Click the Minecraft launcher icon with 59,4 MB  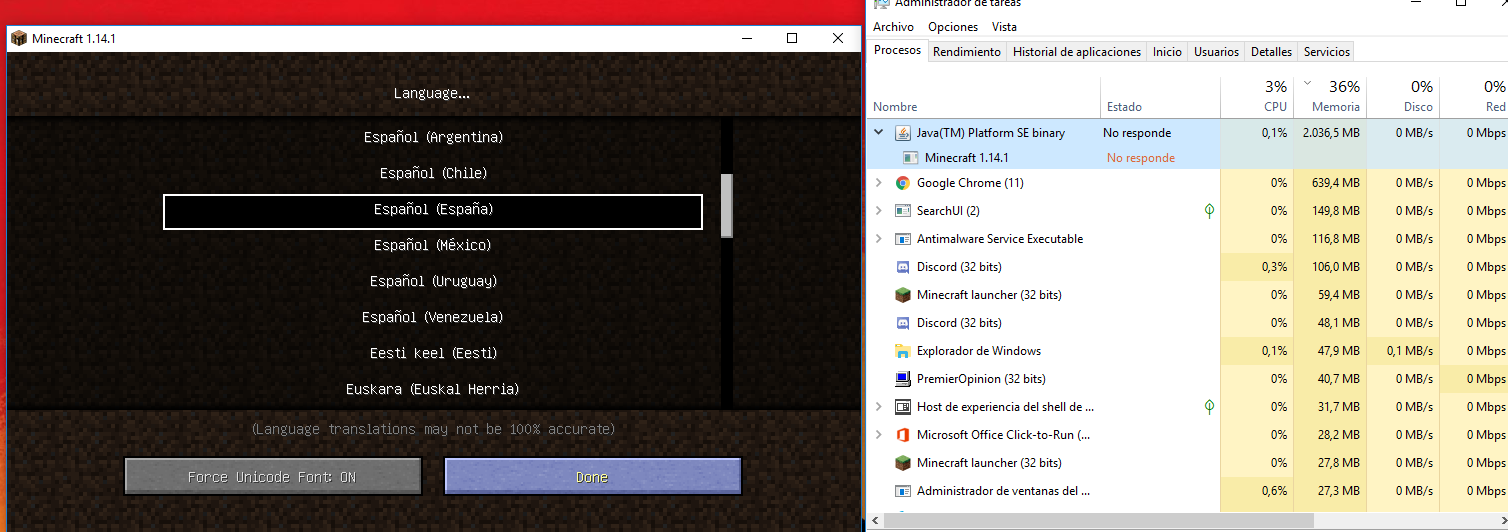point(902,295)
